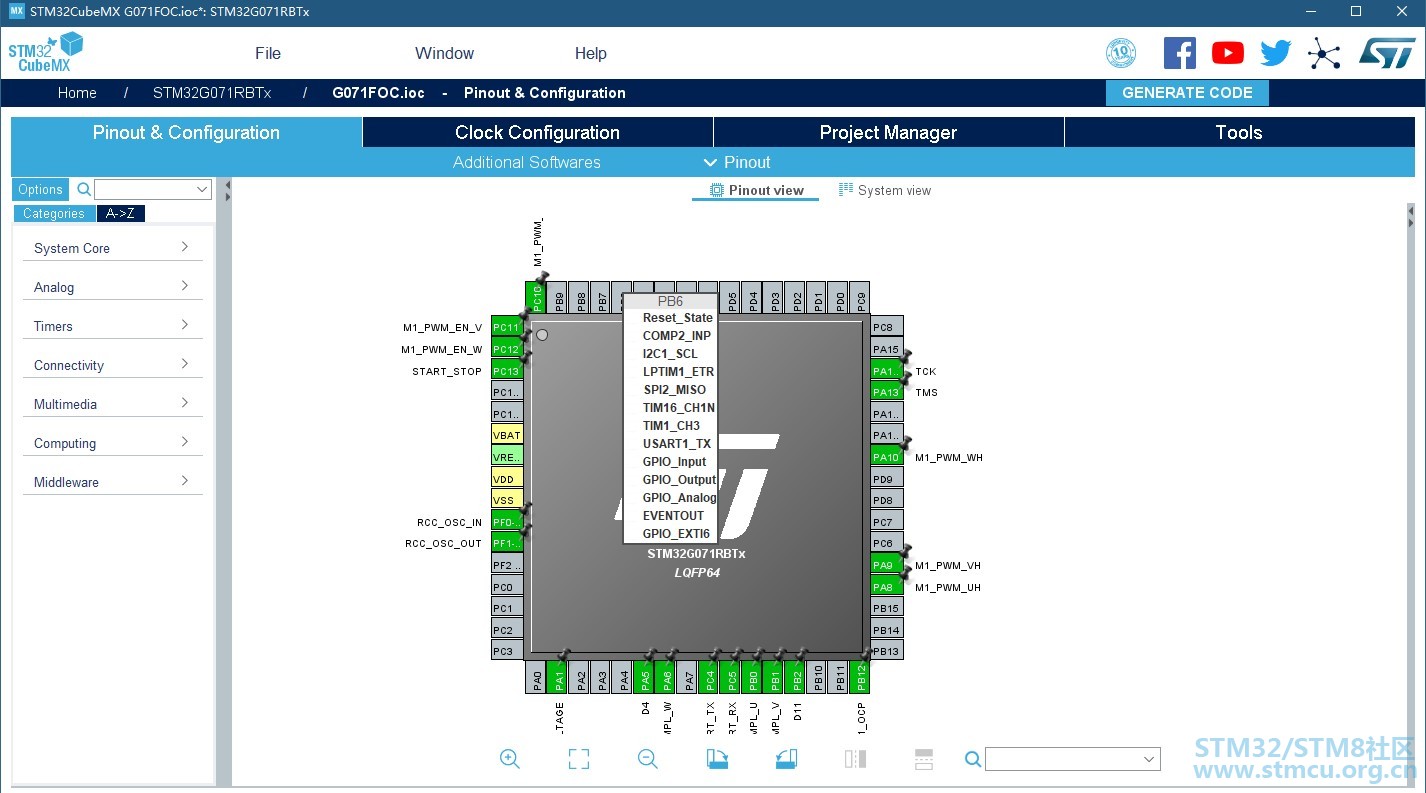Expand the Multimedia category
The width and height of the screenshot is (1426, 793).
click(113, 404)
